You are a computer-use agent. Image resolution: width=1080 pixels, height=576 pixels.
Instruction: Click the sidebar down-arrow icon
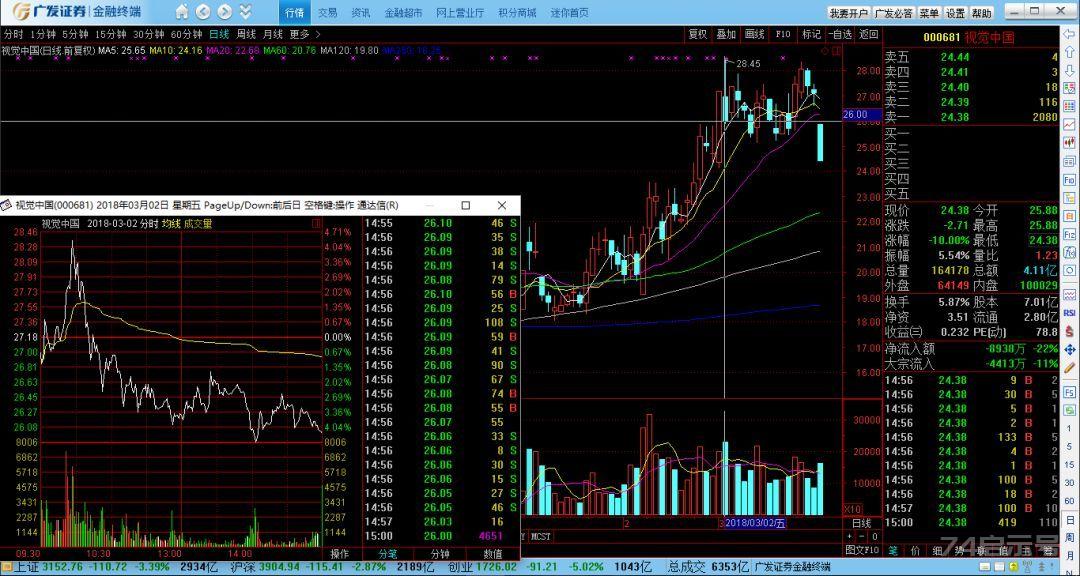click(x=1070, y=70)
